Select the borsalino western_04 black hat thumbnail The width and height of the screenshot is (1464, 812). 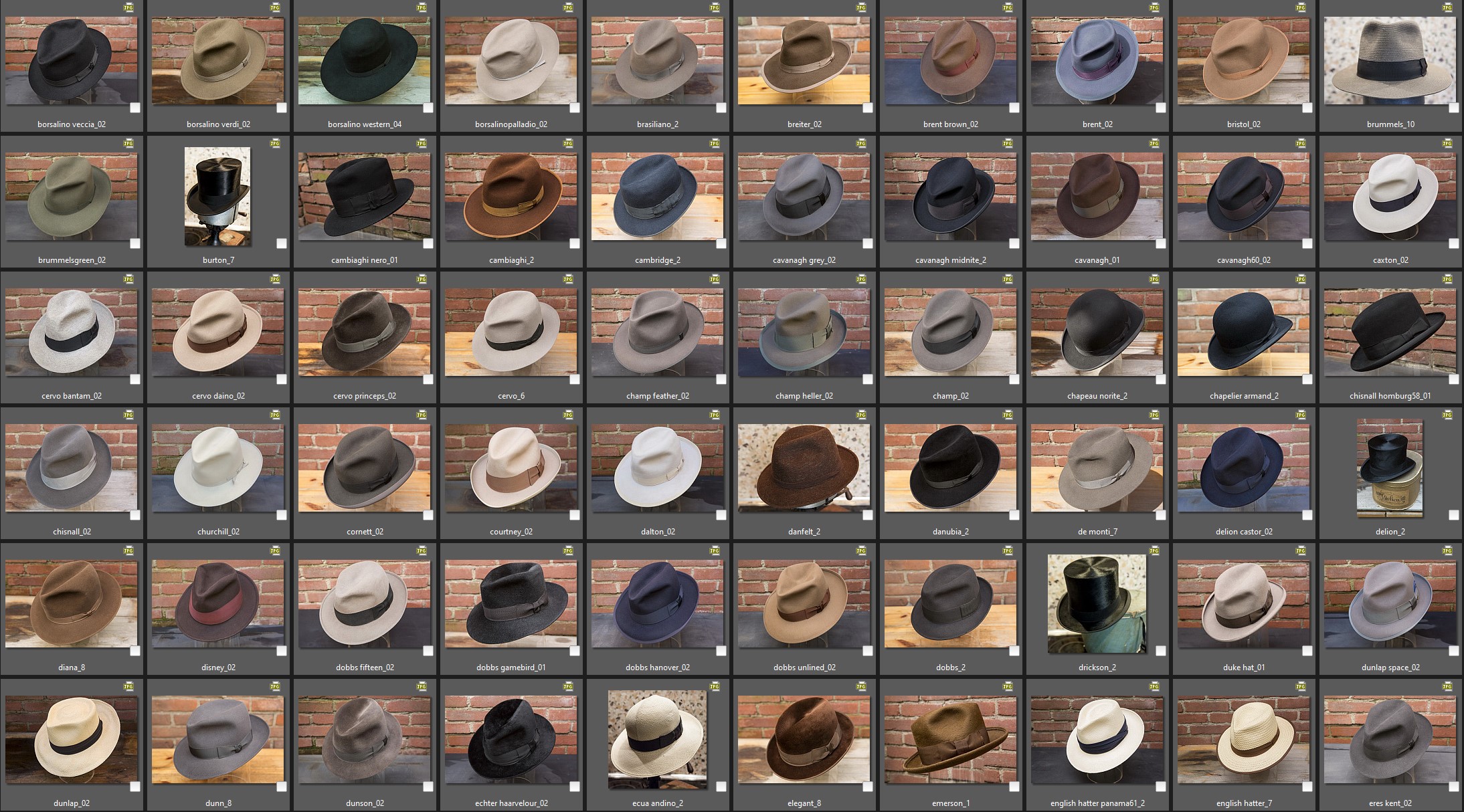pos(364,61)
